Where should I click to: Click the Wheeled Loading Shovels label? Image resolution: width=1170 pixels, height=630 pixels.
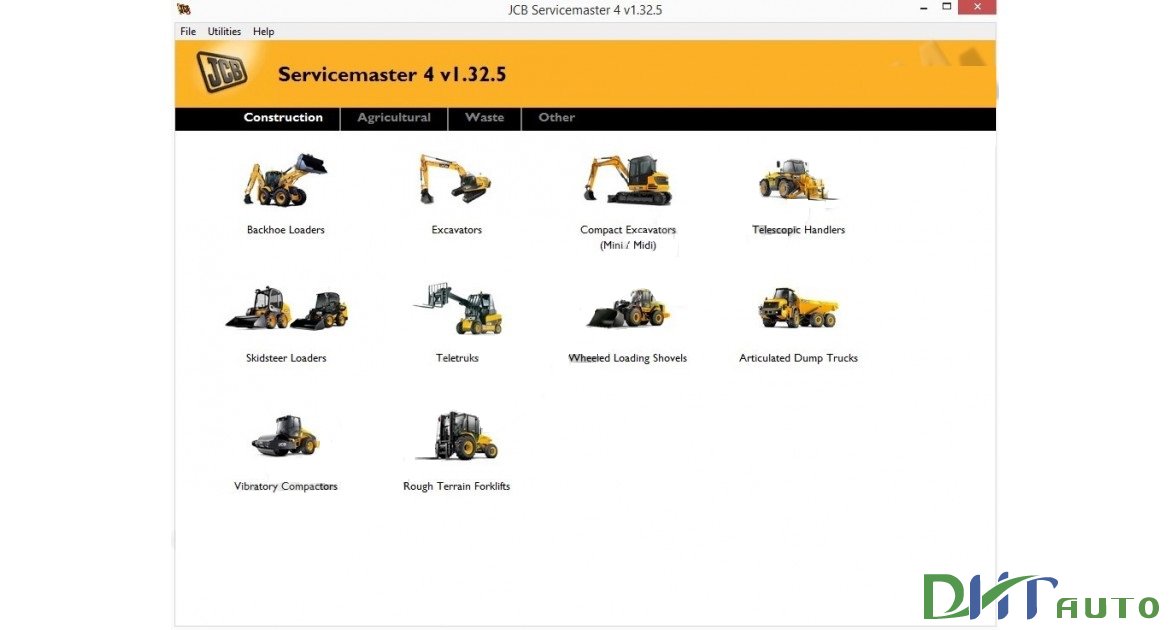628,358
